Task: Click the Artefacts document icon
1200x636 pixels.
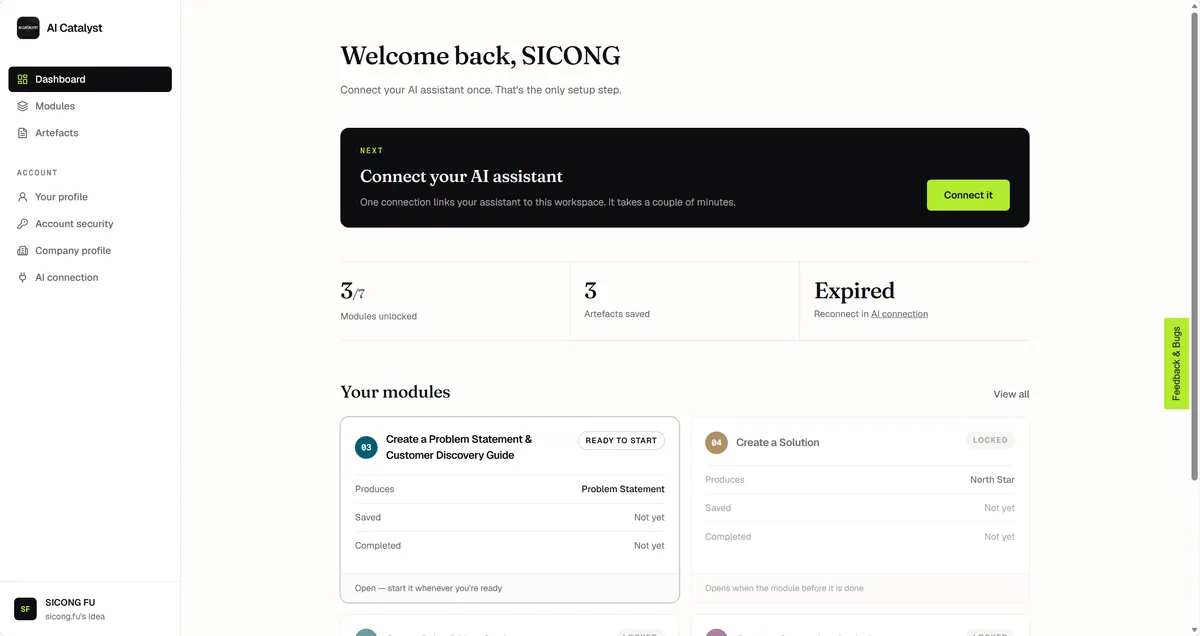Action: pos(23,133)
